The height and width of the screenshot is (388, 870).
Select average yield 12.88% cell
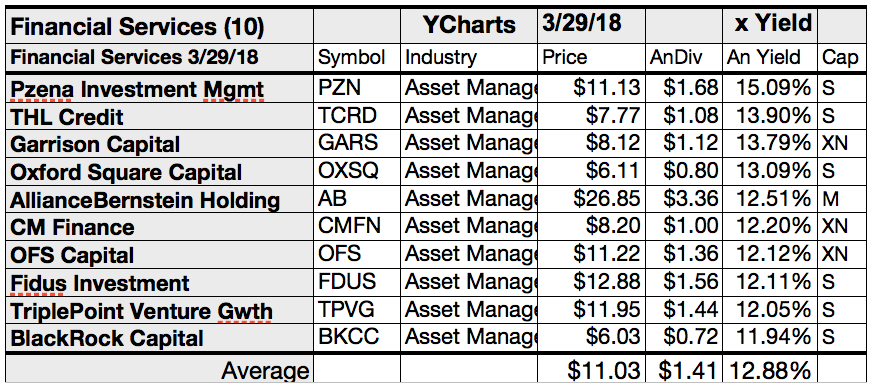(x=770, y=369)
